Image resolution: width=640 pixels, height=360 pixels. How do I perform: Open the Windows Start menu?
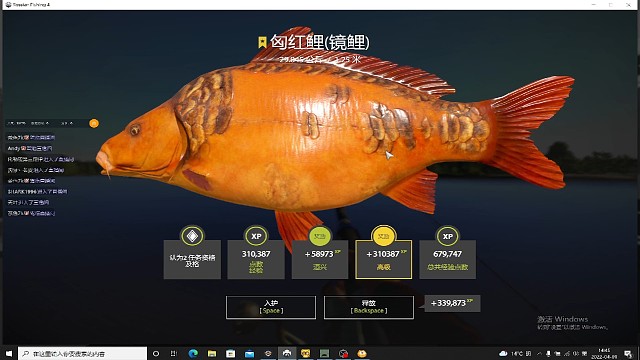[x=9, y=353]
